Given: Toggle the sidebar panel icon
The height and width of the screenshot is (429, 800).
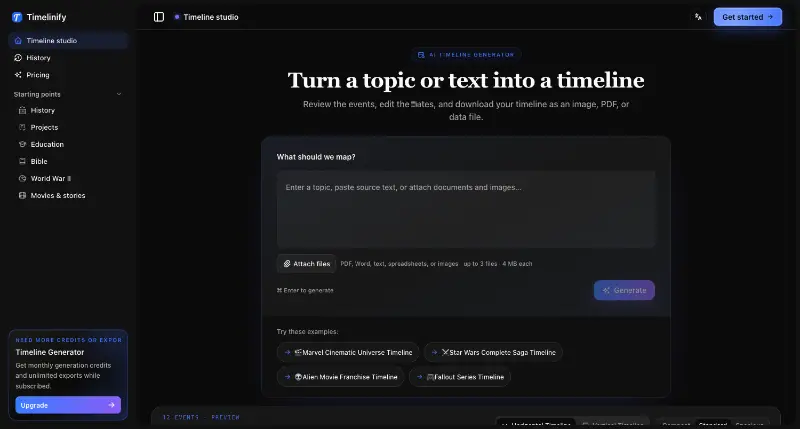Looking at the screenshot, I should [x=159, y=17].
